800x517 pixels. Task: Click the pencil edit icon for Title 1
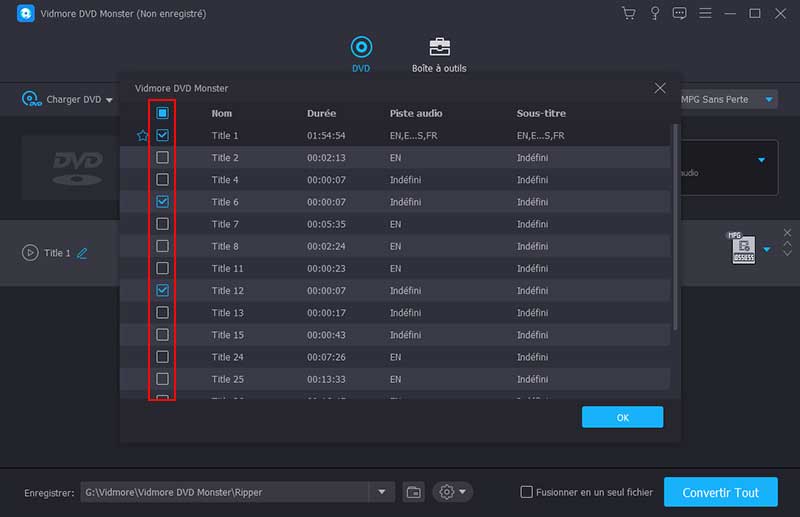pos(82,253)
